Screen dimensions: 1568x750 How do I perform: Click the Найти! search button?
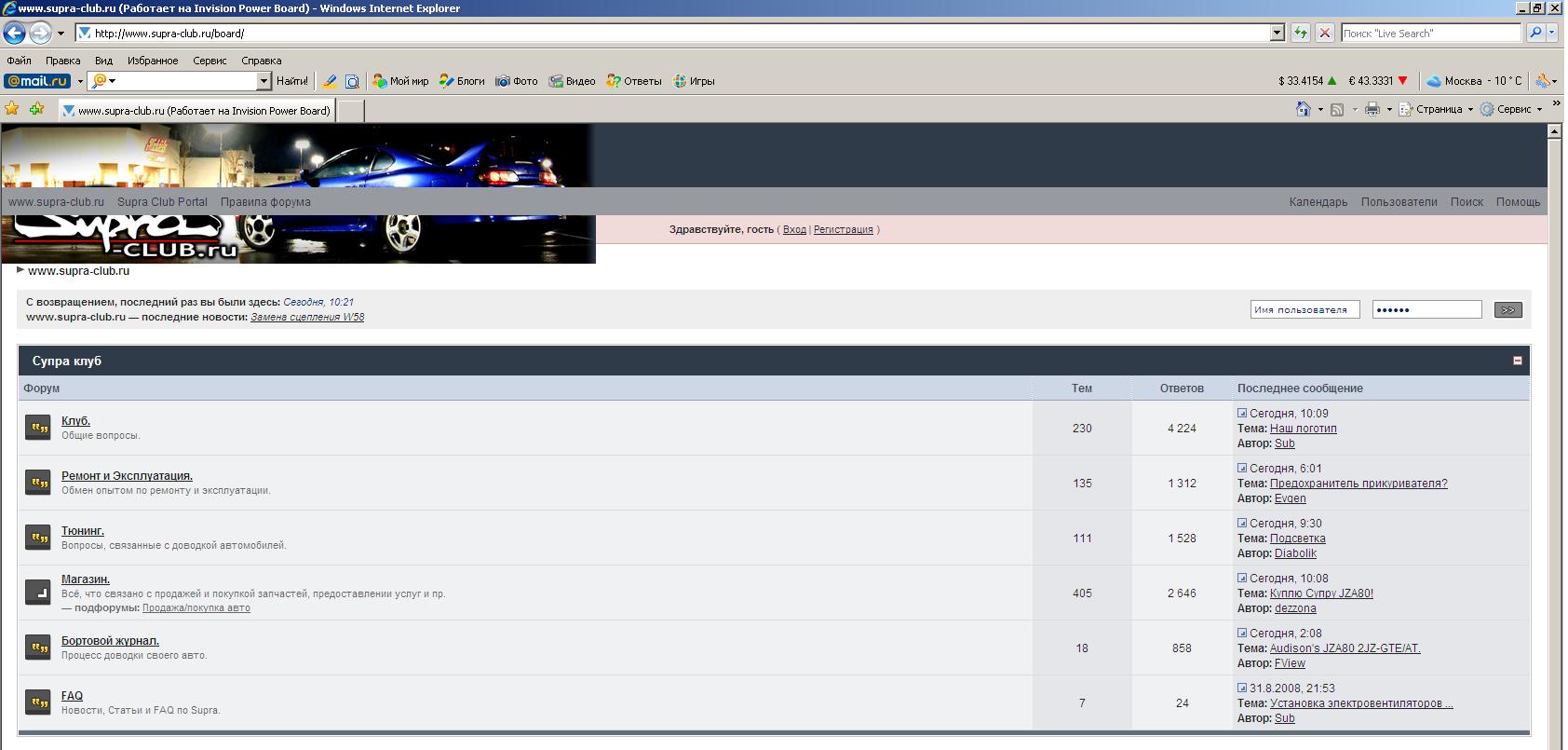[291, 81]
